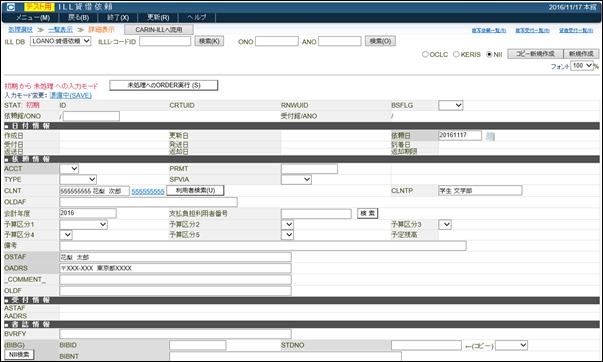Click the OSTAF input field
The image size is (603, 362).
175,257
